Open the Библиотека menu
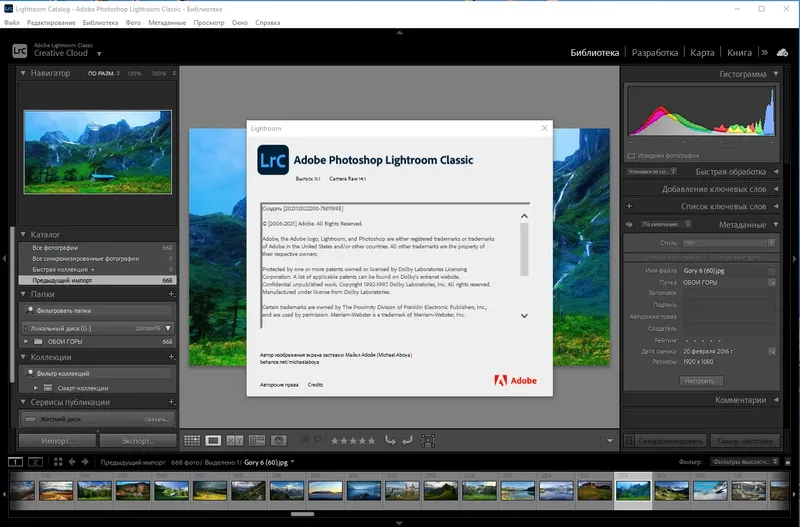The width and height of the screenshot is (800, 527). click(x=100, y=22)
